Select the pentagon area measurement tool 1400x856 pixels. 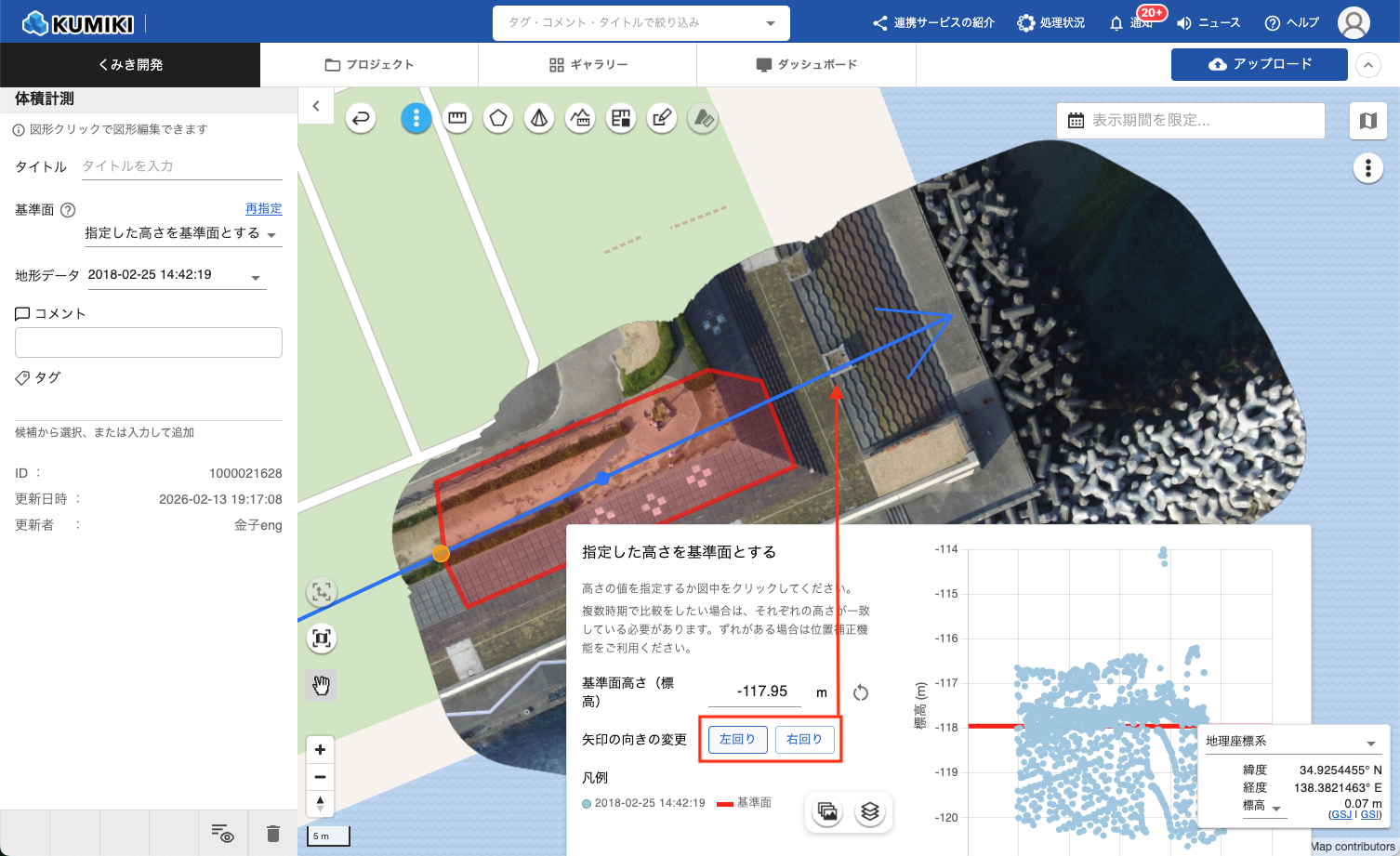click(498, 118)
